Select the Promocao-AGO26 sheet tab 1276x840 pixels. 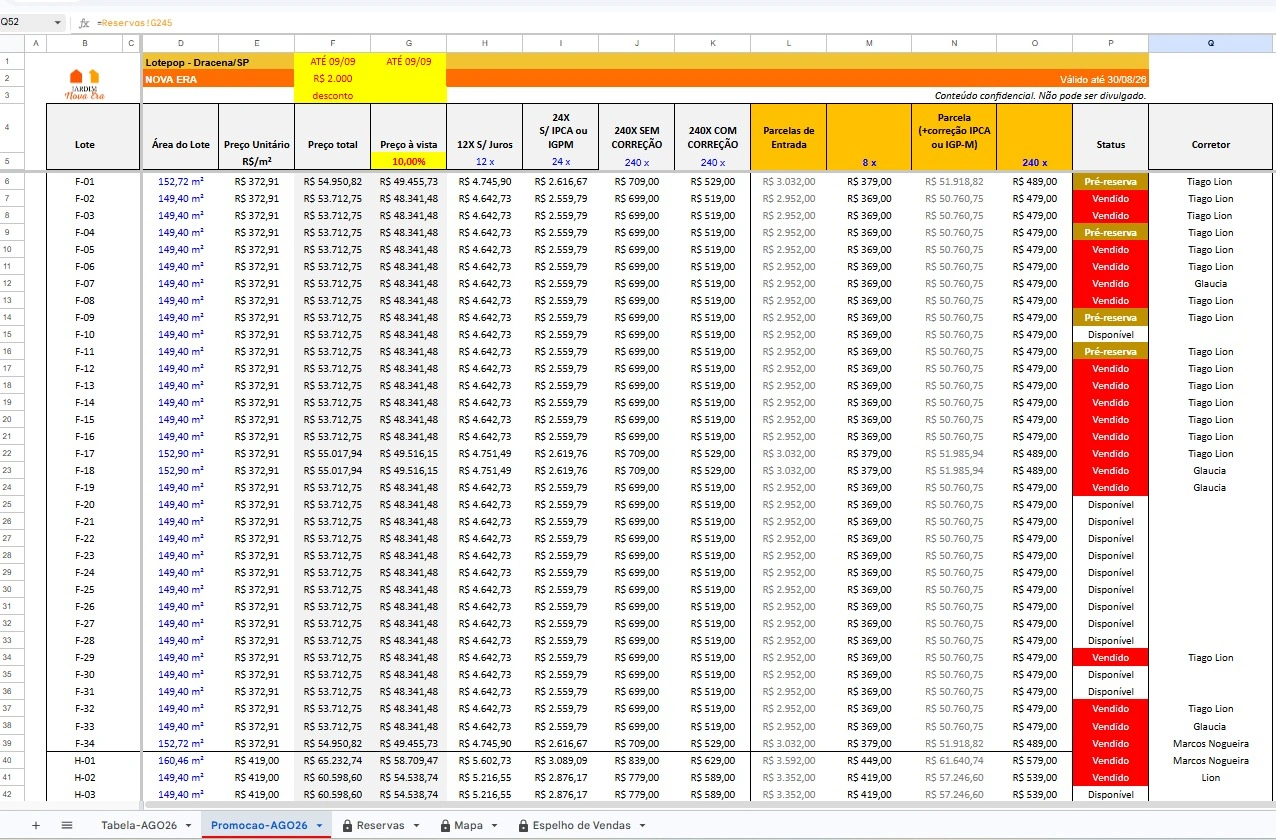pos(259,825)
